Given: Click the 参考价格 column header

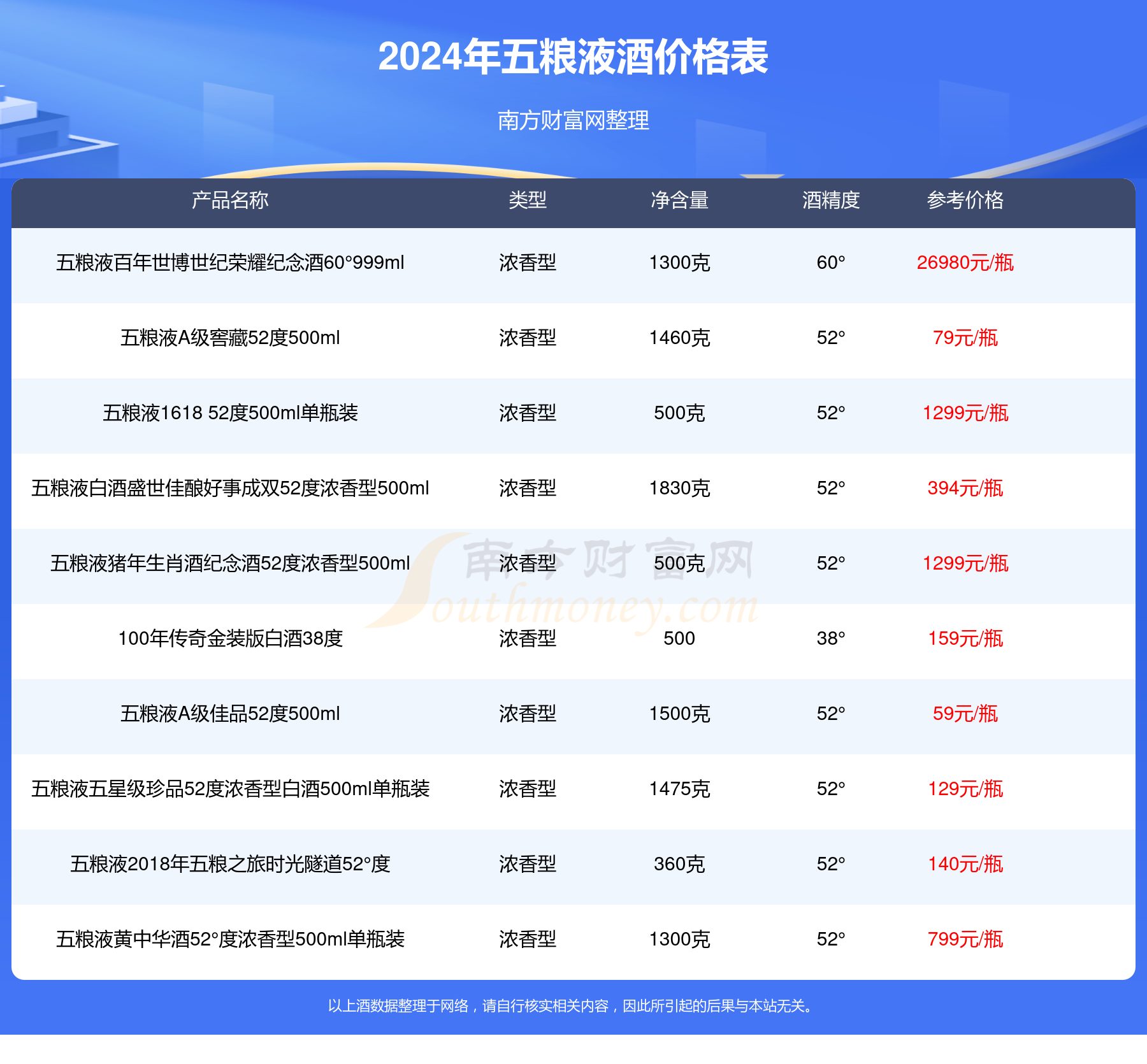Looking at the screenshot, I should click(x=965, y=200).
